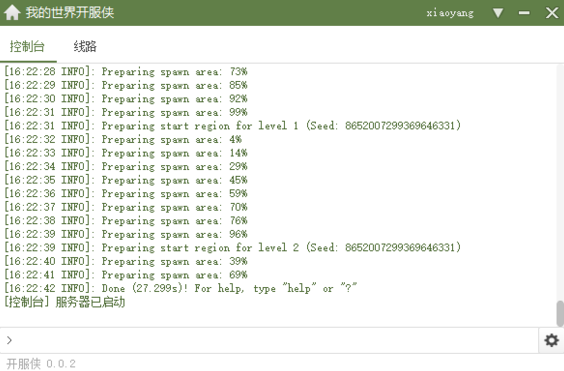Click the home icon in title bar
The width and height of the screenshot is (564, 371).
pyautogui.click(x=12, y=13)
